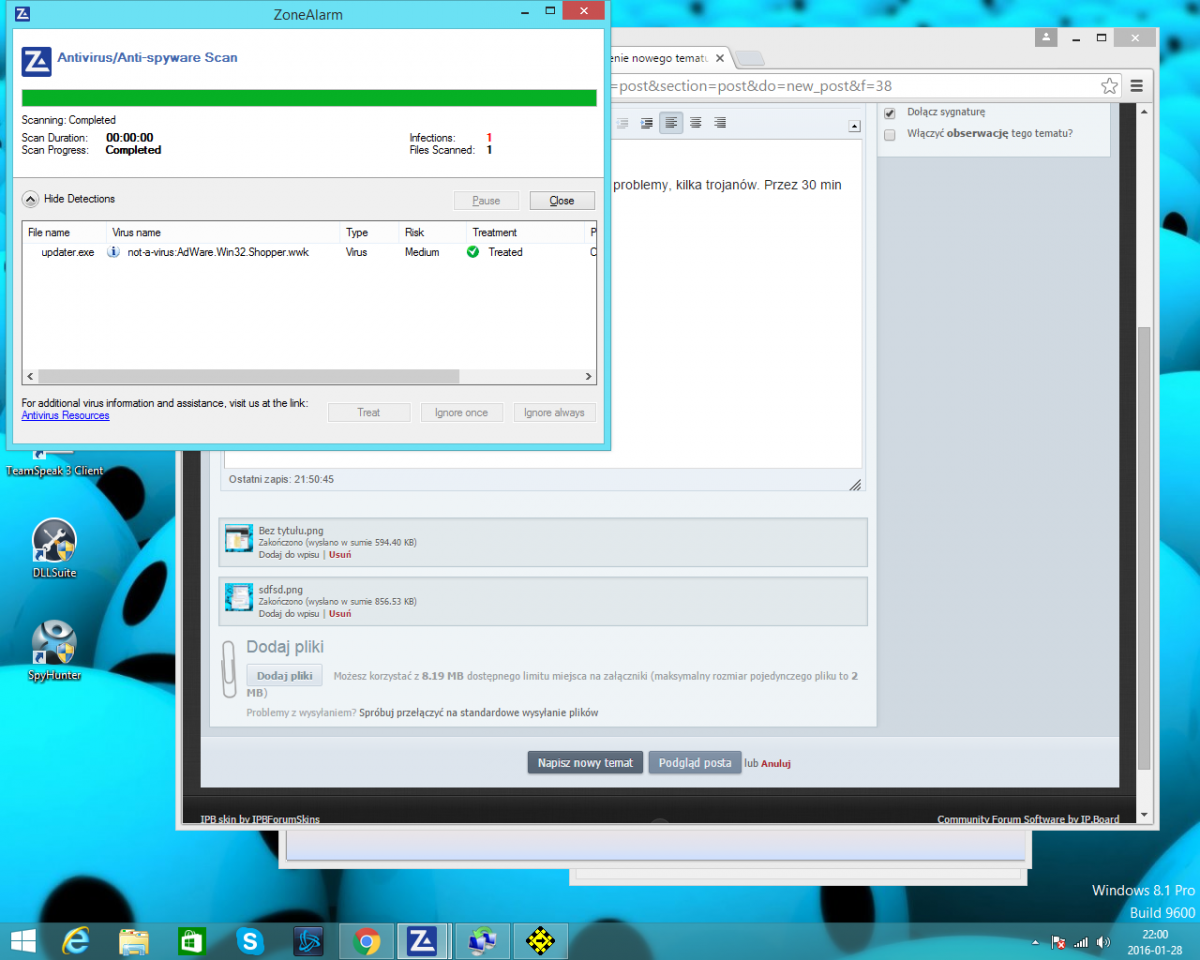Click the Bez tytułu.png attachment thumbnail

(x=239, y=541)
